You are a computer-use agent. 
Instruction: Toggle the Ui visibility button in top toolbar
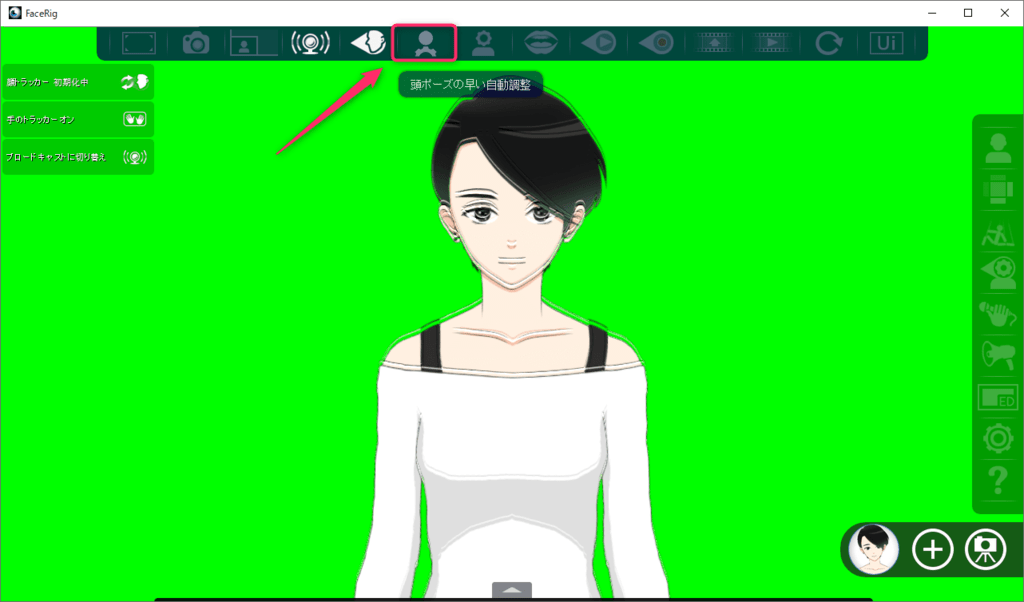point(885,43)
